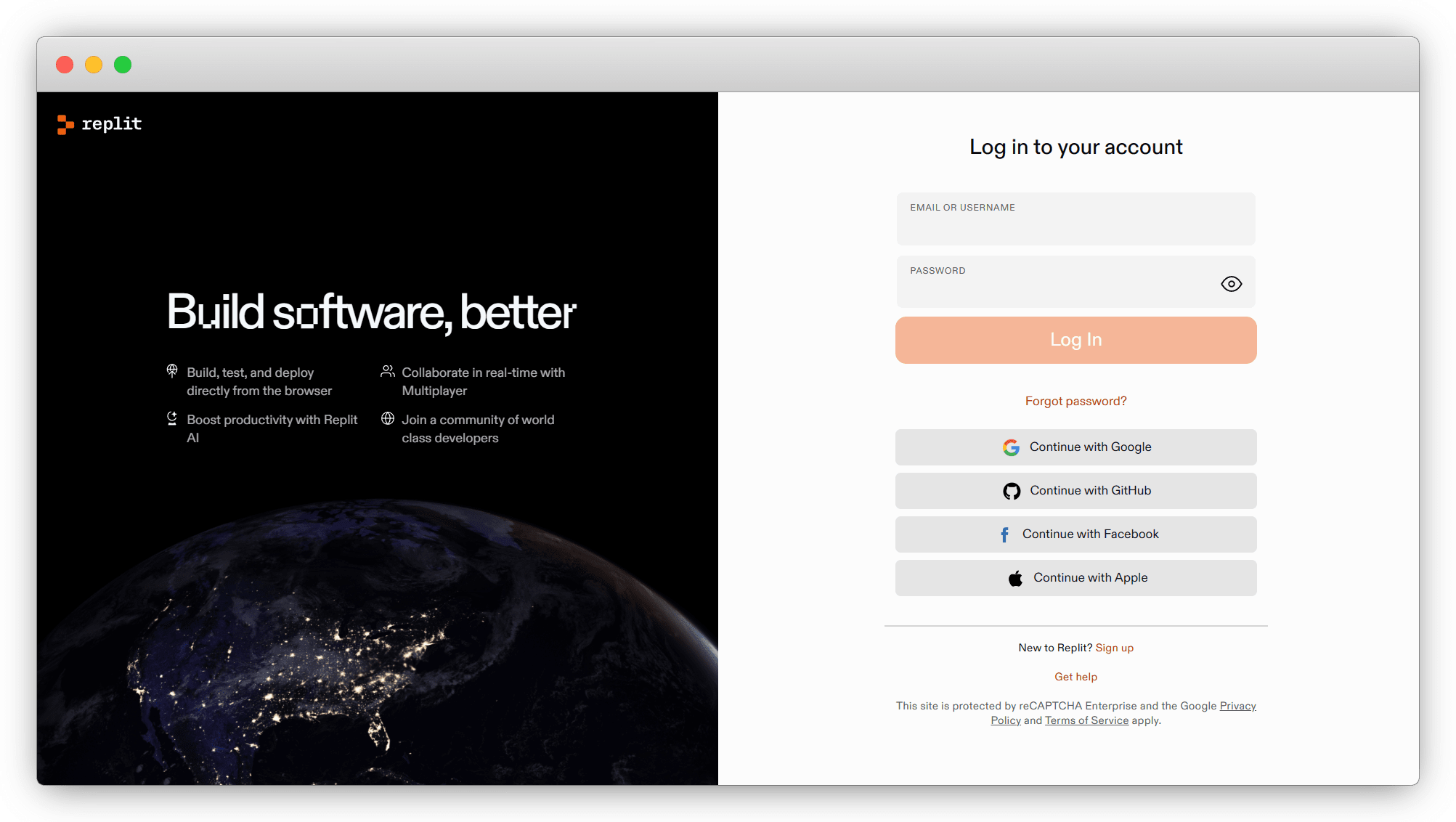Focus the Email or Username field
The width and height of the screenshot is (1456, 822).
pyautogui.click(x=1075, y=227)
